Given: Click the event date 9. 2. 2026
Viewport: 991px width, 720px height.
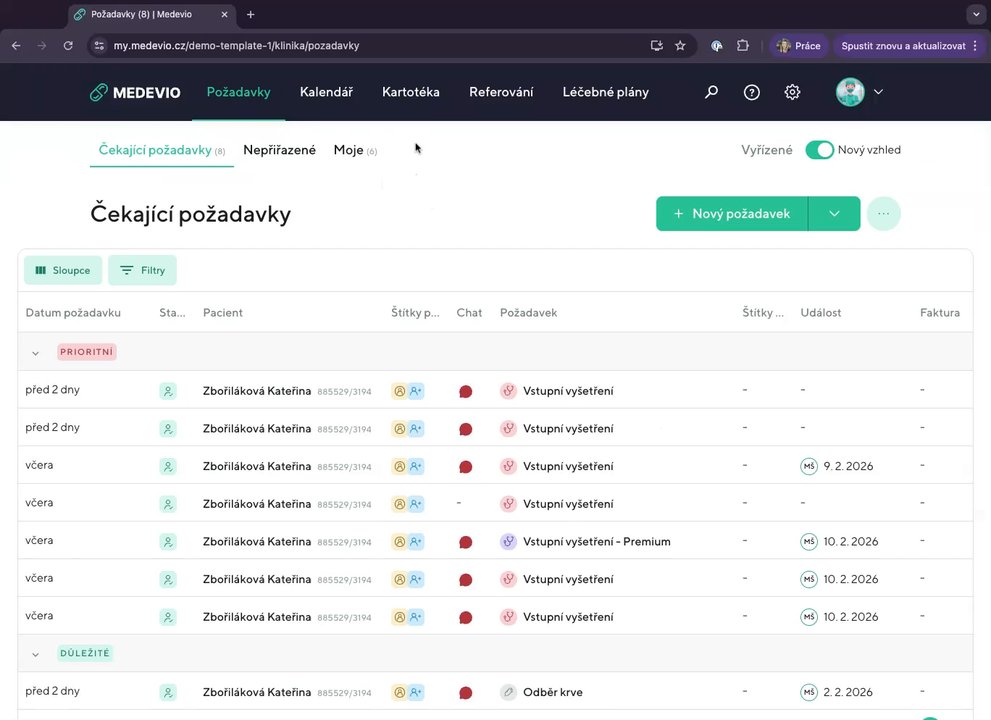Looking at the screenshot, I should [x=848, y=467].
